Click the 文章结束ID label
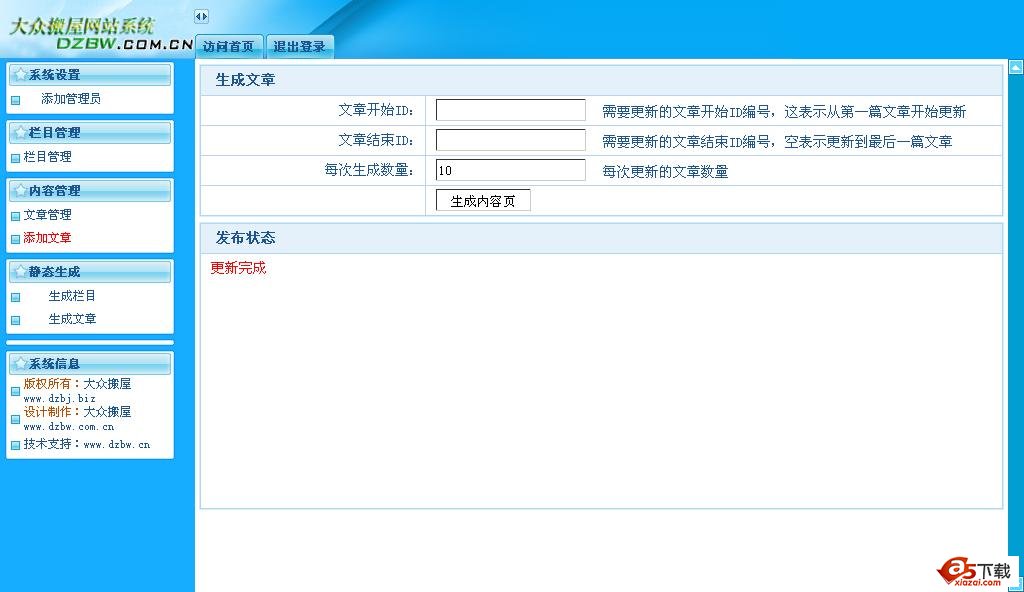Image resolution: width=1024 pixels, height=592 pixels. click(x=376, y=140)
